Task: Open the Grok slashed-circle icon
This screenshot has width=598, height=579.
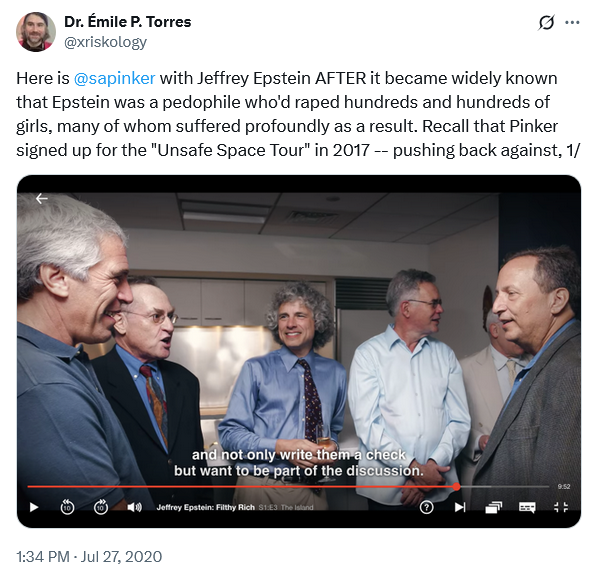Action: click(x=546, y=23)
